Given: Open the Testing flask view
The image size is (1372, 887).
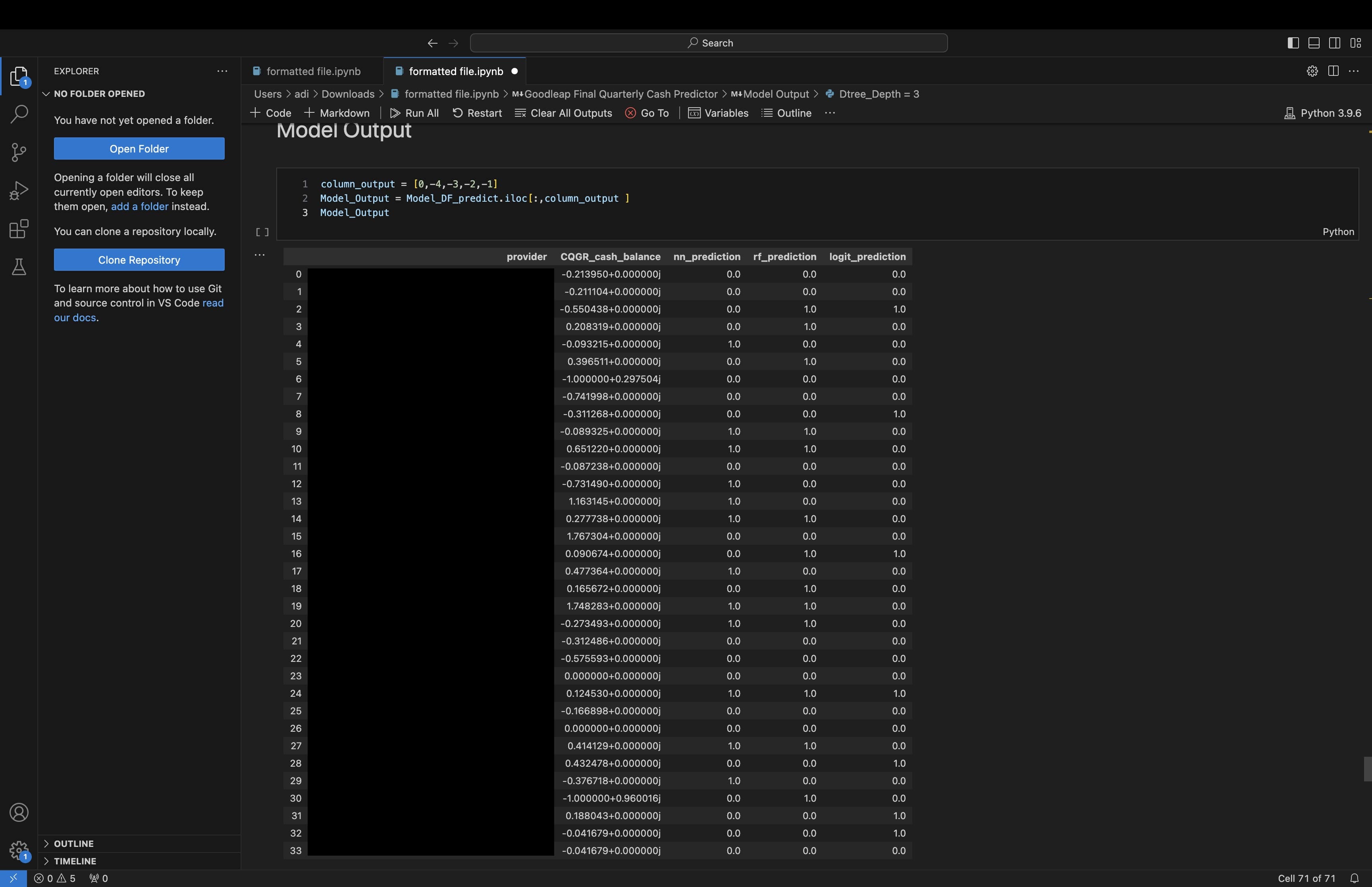Looking at the screenshot, I should [19, 267].
